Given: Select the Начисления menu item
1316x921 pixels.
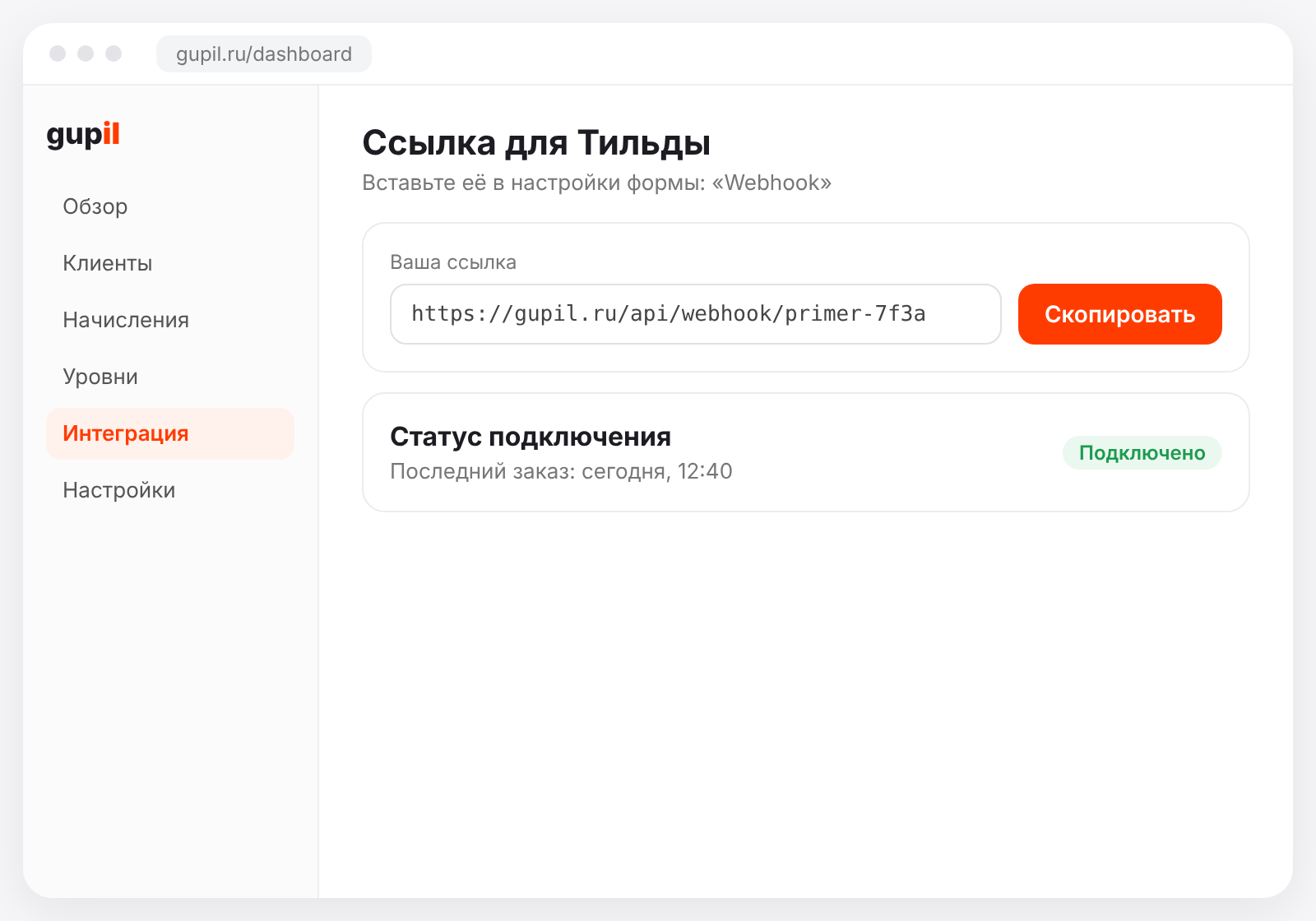Looking at the screenshot, I should pos(169,320).
